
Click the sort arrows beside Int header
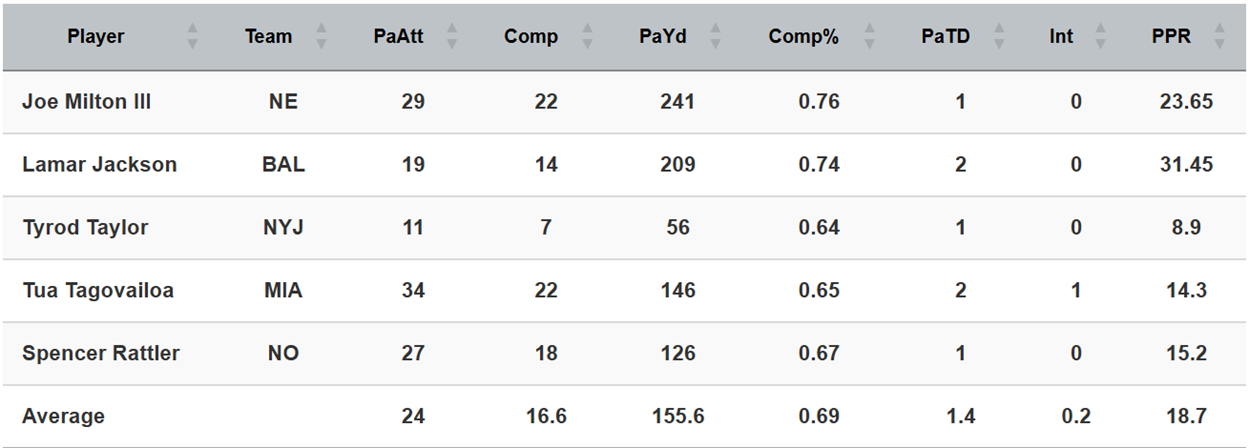[1101, 37]
